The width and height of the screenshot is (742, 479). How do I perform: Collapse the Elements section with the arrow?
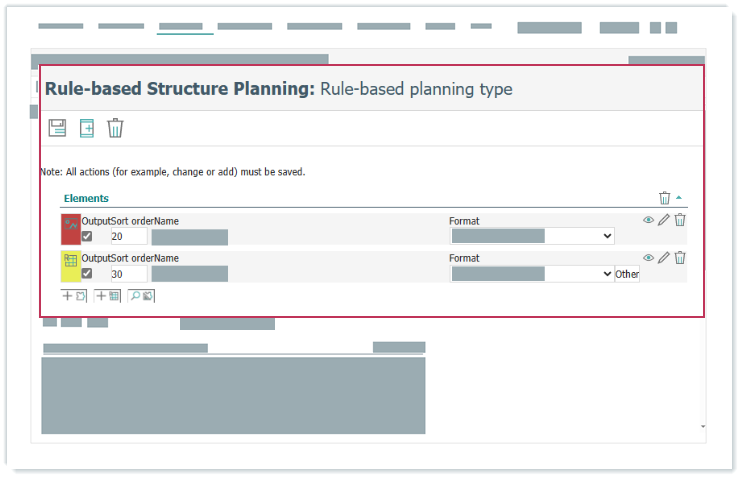pos(680,198)
